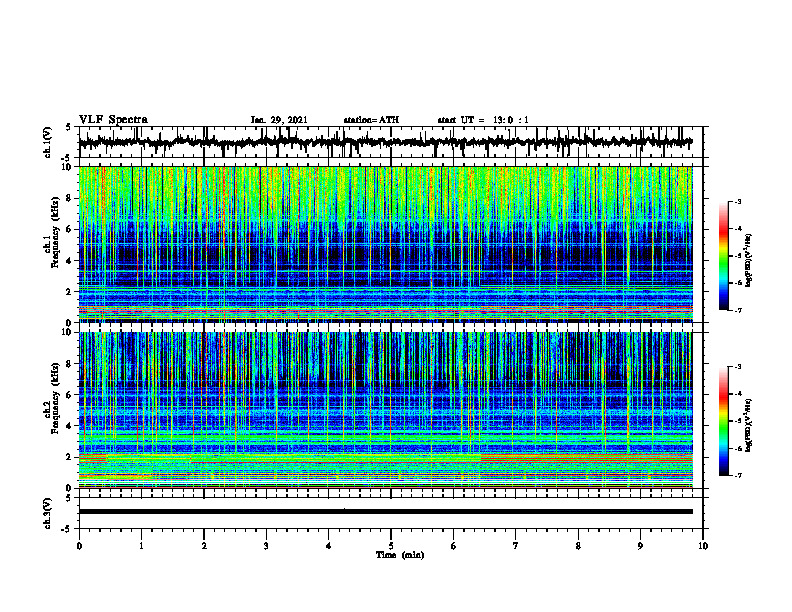Click time axis tick label "5"
This screenshot has height=612, width=792.
tap(391, 546)
